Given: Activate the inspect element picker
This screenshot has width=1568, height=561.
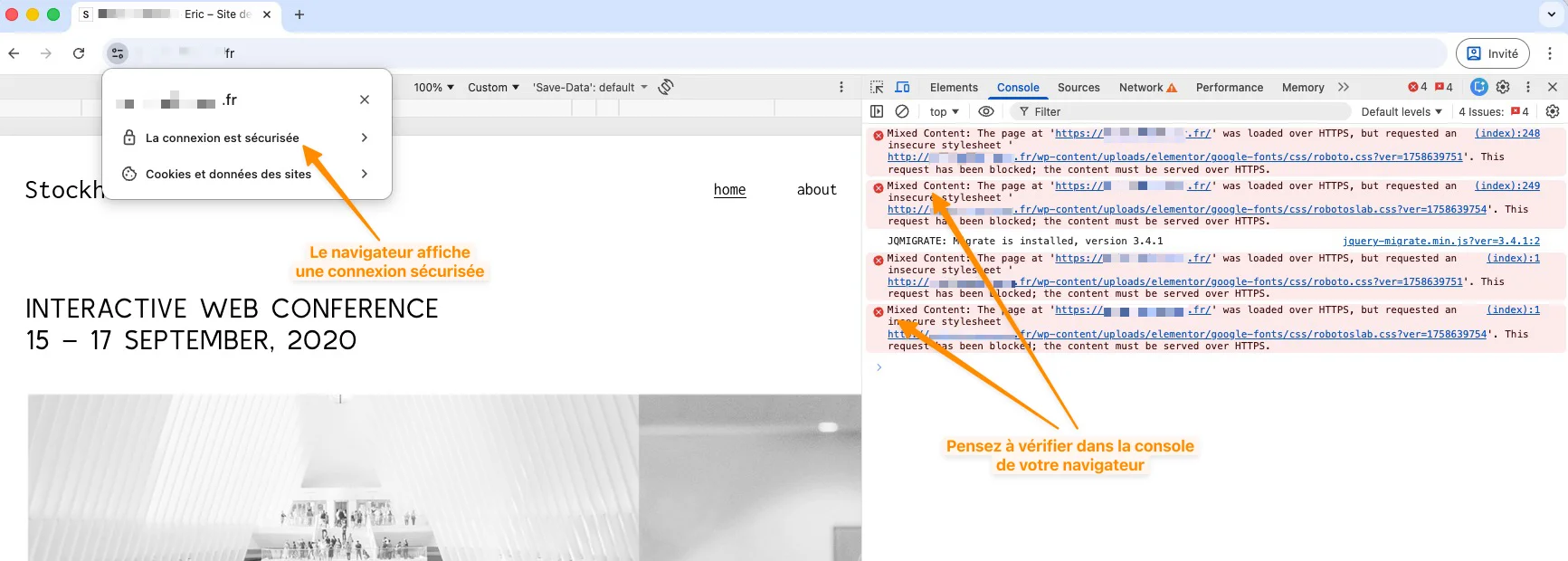Looking at the screenshot, I should click(877, 87).
